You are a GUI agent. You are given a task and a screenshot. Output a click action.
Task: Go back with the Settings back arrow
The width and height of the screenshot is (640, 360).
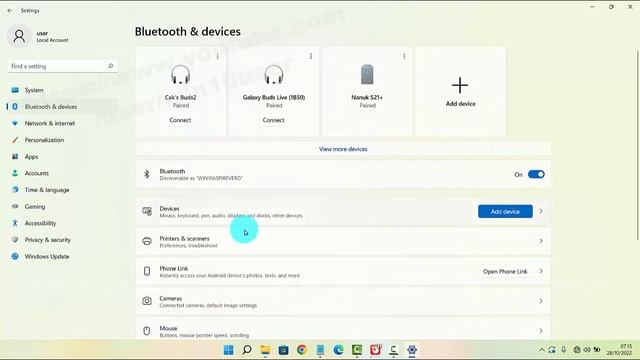pyautogui.click(x=10, y=11)
